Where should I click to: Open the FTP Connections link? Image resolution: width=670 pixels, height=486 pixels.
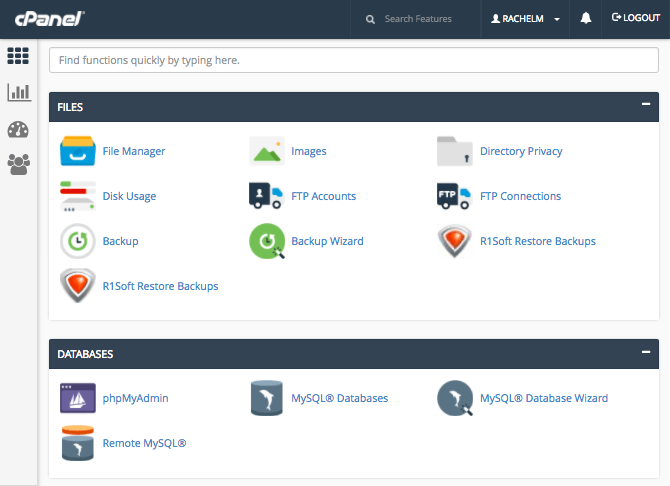click(520, 196)
